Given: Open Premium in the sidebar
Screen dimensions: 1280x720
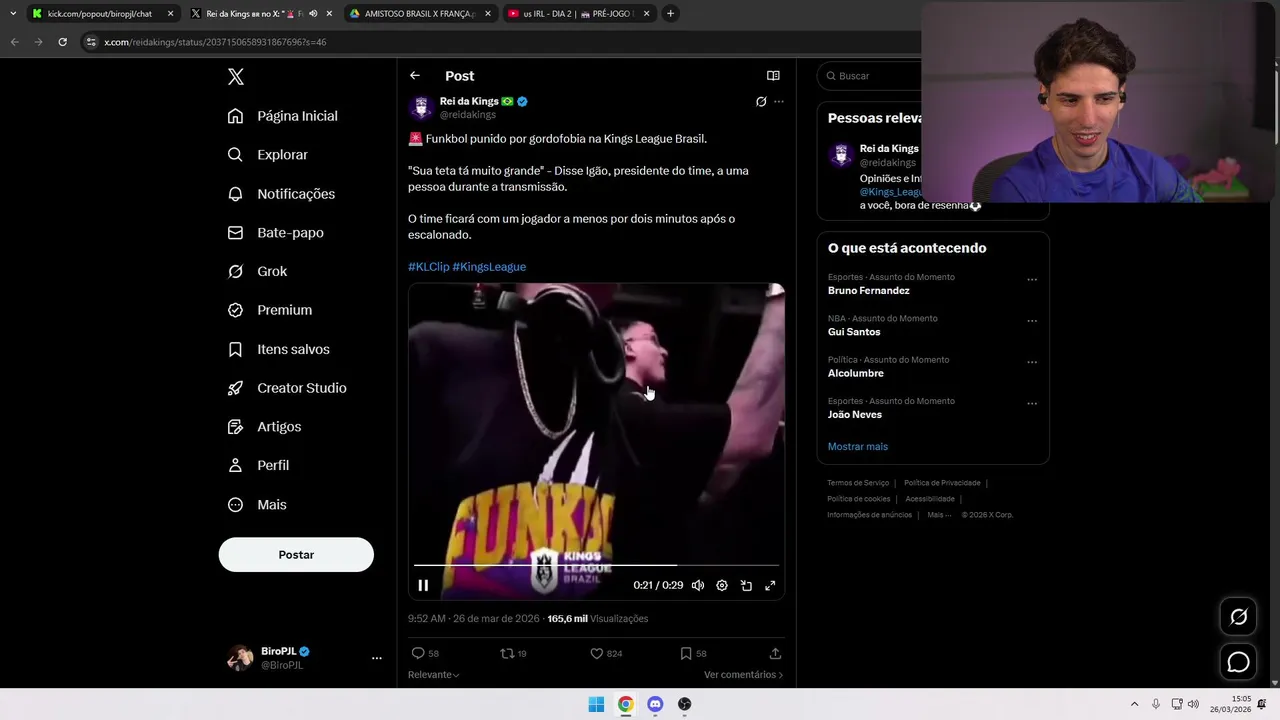Looking at the screenshot, I should point(270,310).
